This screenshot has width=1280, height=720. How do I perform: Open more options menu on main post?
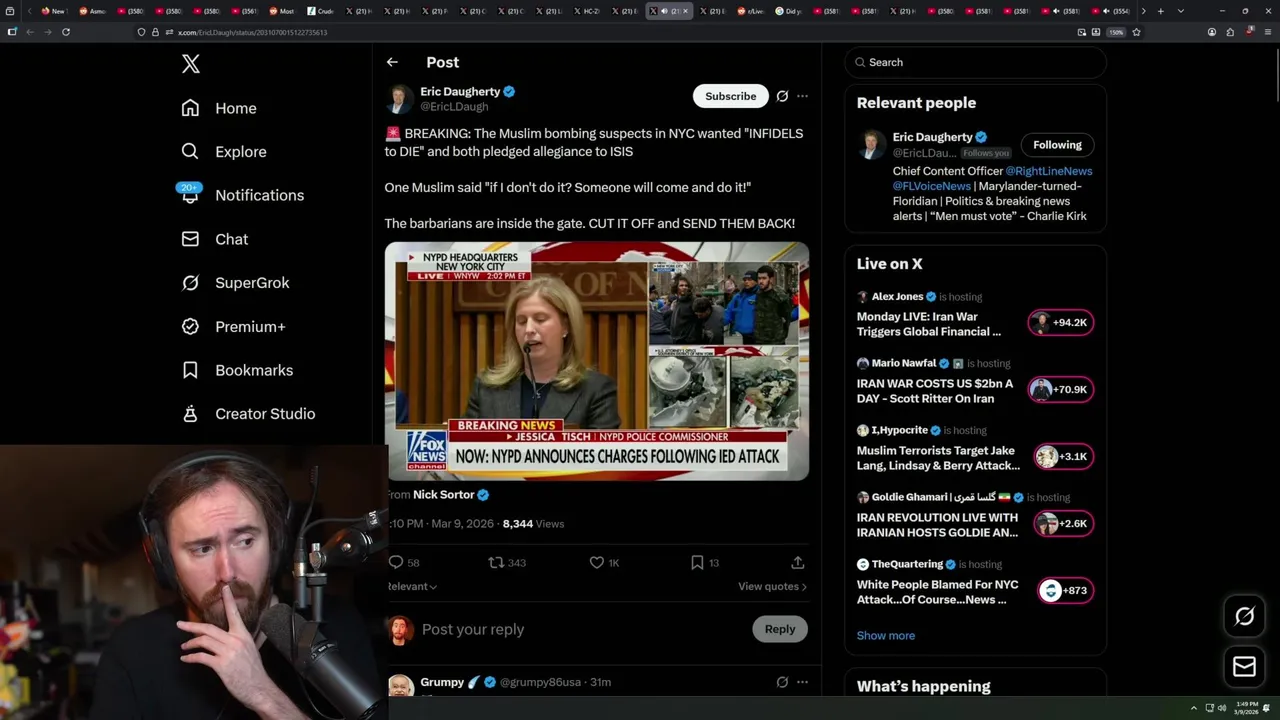802,96
